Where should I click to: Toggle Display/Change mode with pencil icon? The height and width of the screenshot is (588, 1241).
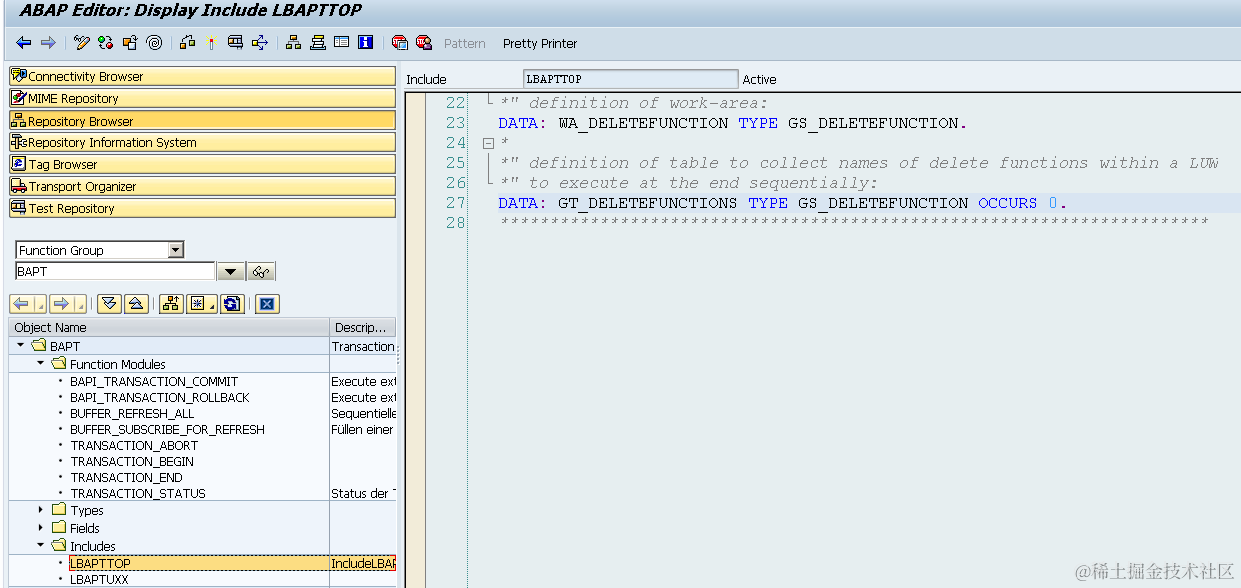point(82,43)
